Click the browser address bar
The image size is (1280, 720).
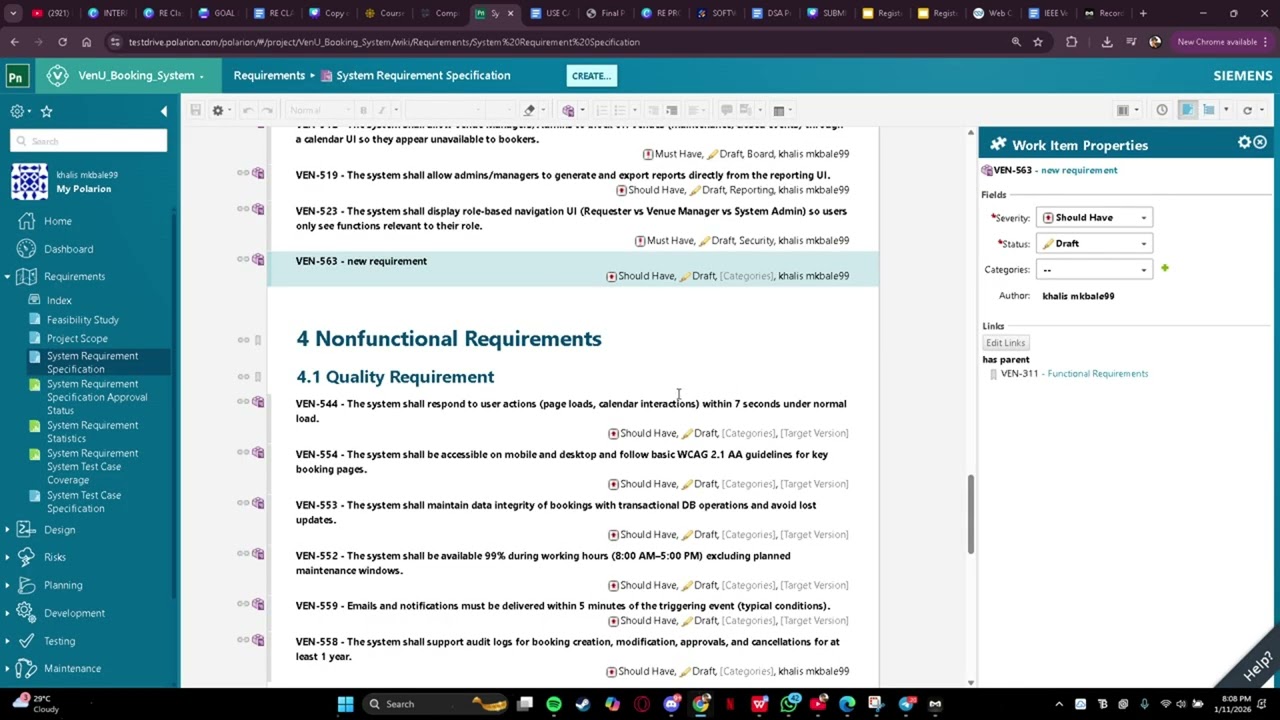560,42
